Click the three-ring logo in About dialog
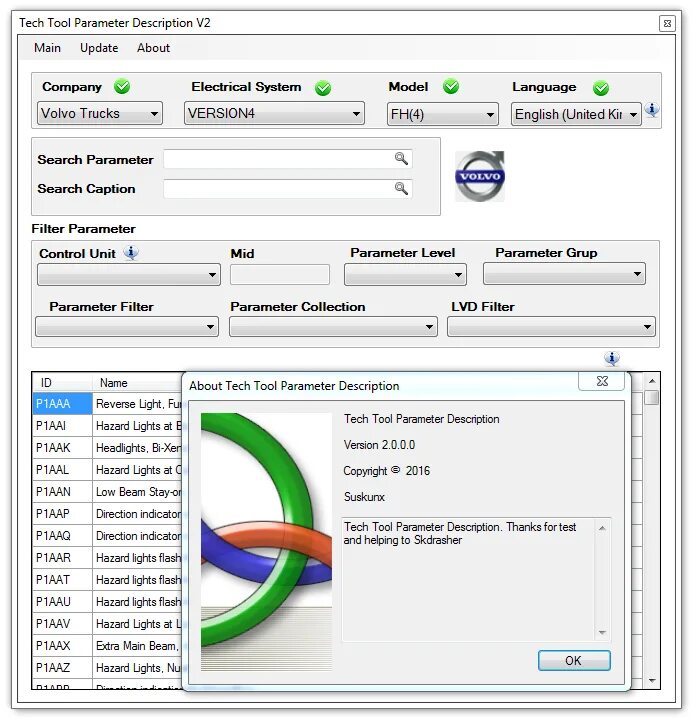 (266, 542)
